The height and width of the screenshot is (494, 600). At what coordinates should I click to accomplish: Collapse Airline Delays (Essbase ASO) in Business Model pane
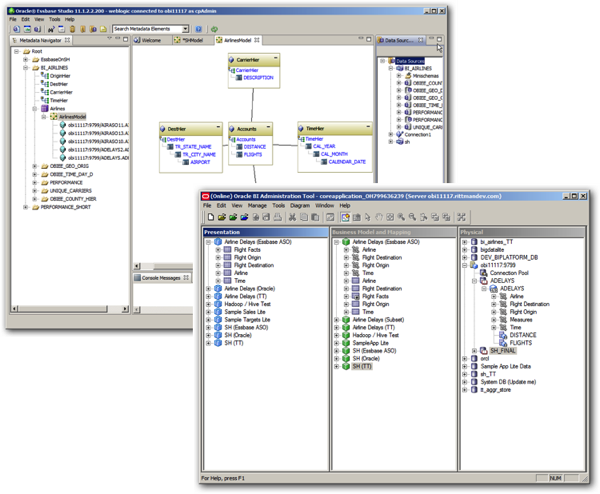[336, 242]
